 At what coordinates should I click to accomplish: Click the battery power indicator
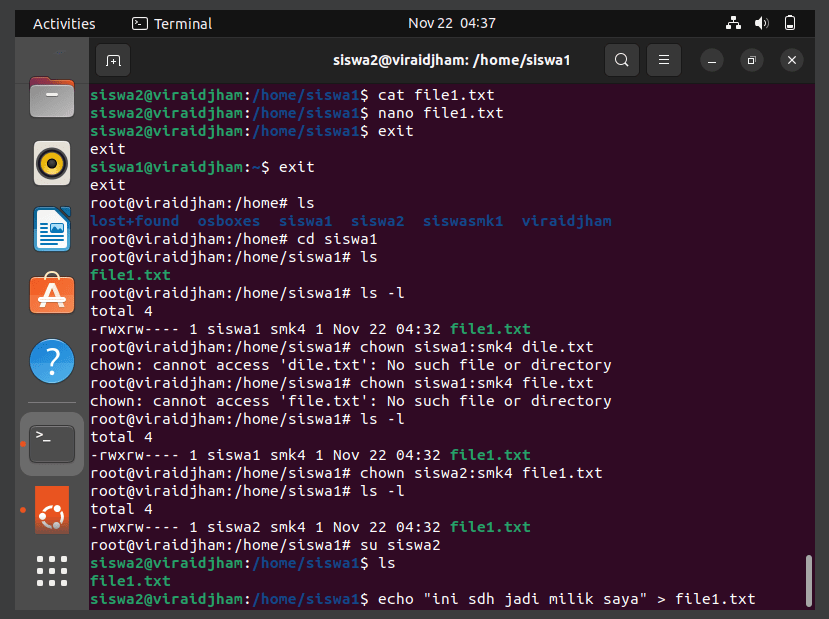(790, 23)
